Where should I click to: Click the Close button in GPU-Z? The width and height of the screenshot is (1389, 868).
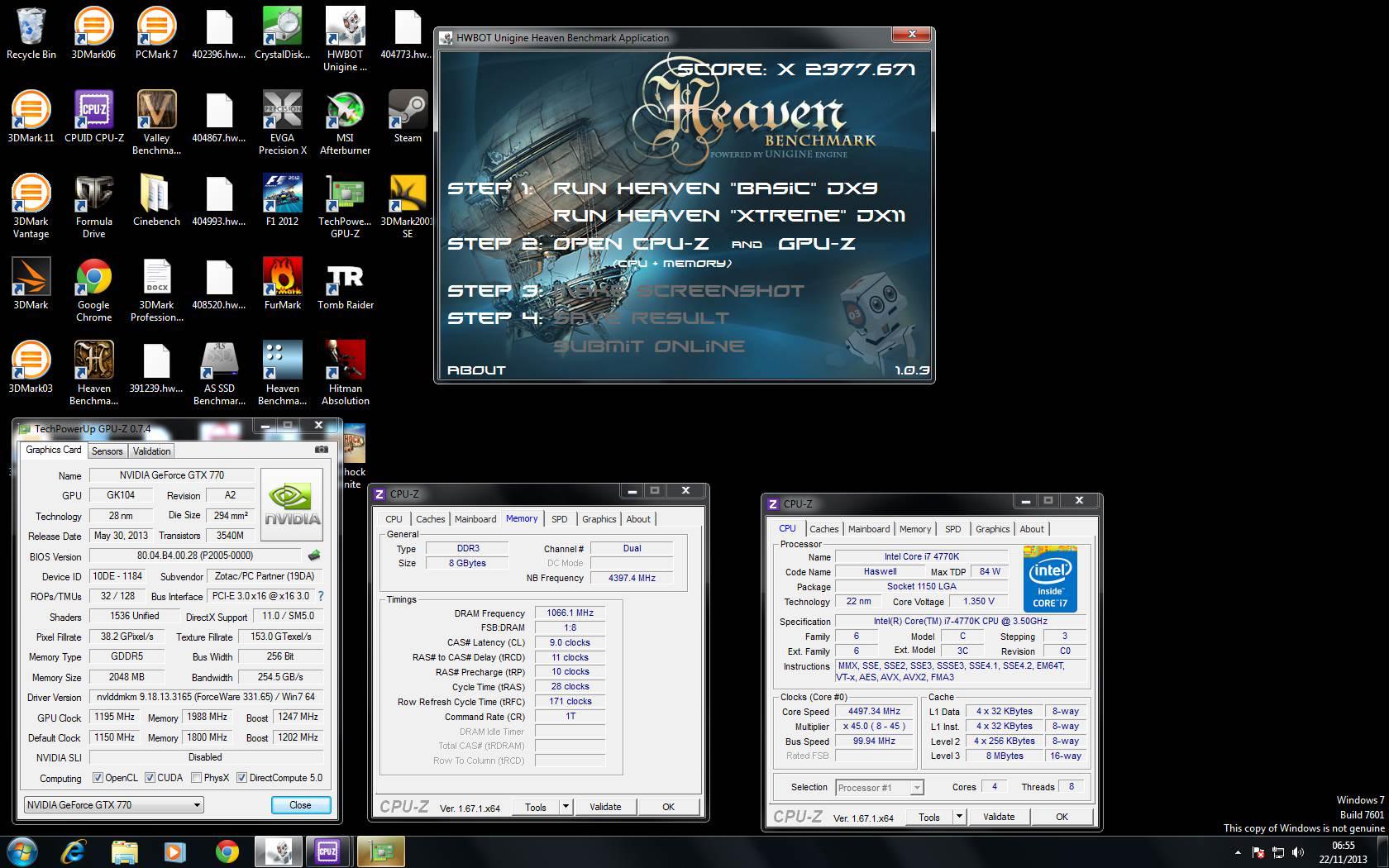point(300,805)
